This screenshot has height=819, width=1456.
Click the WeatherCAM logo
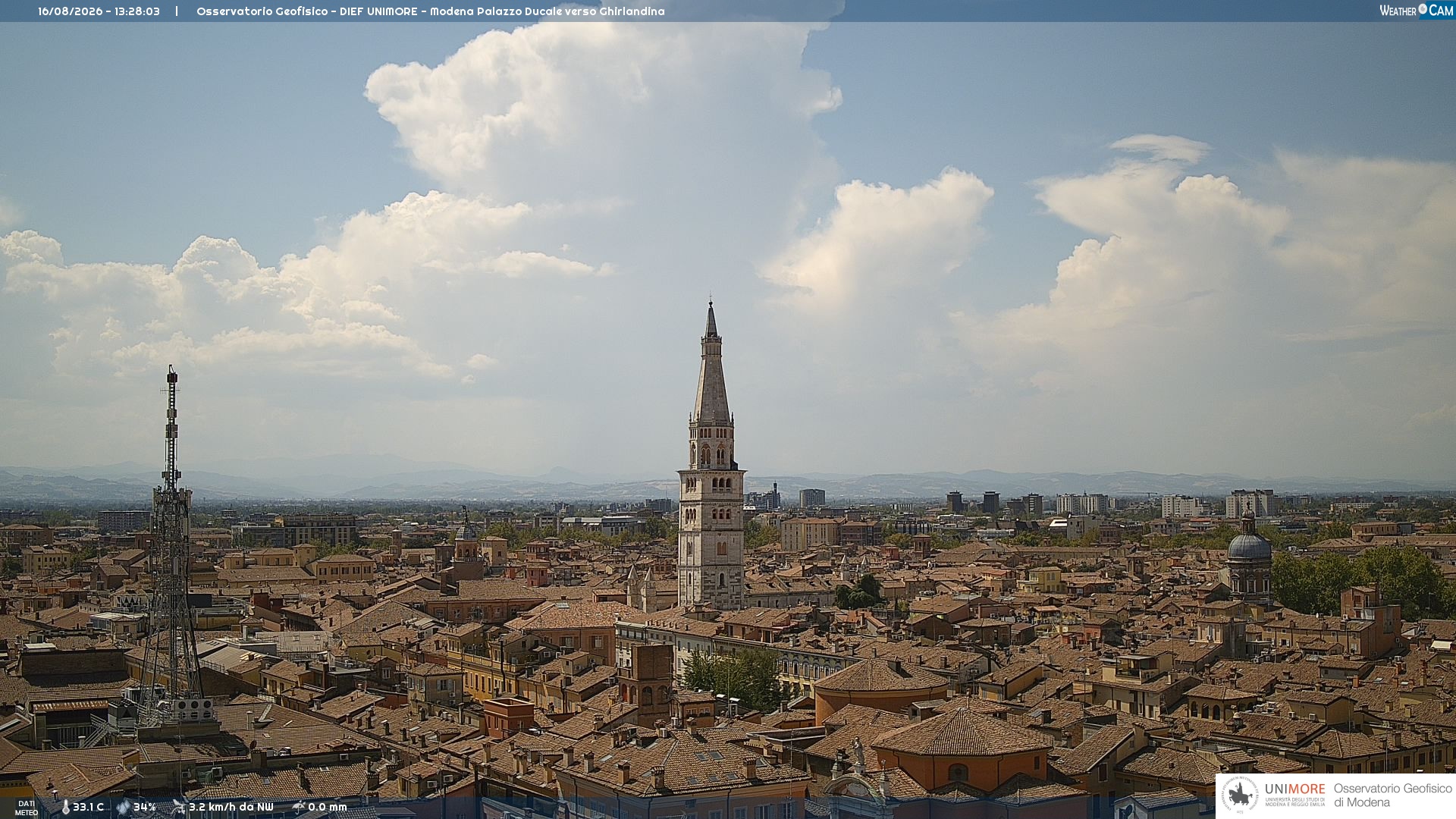[1417, 11]
